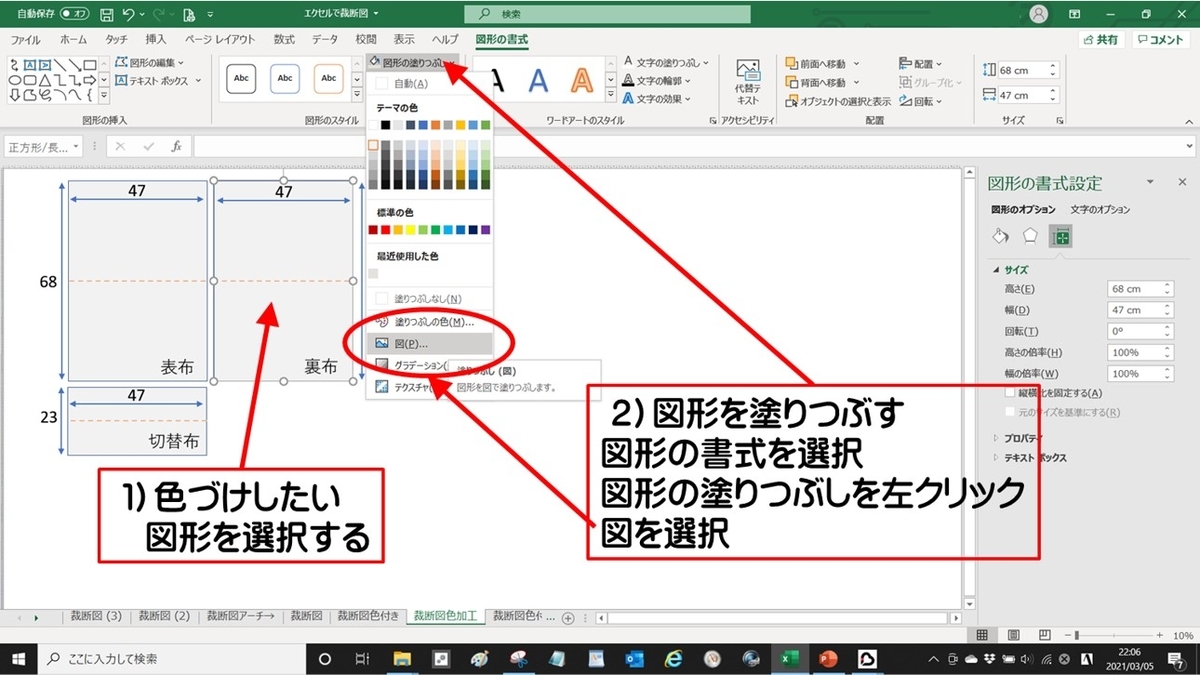Click the add new sheet plus icon
Viewport: 1200px width, 675px height.
click(x=568, y=617)
